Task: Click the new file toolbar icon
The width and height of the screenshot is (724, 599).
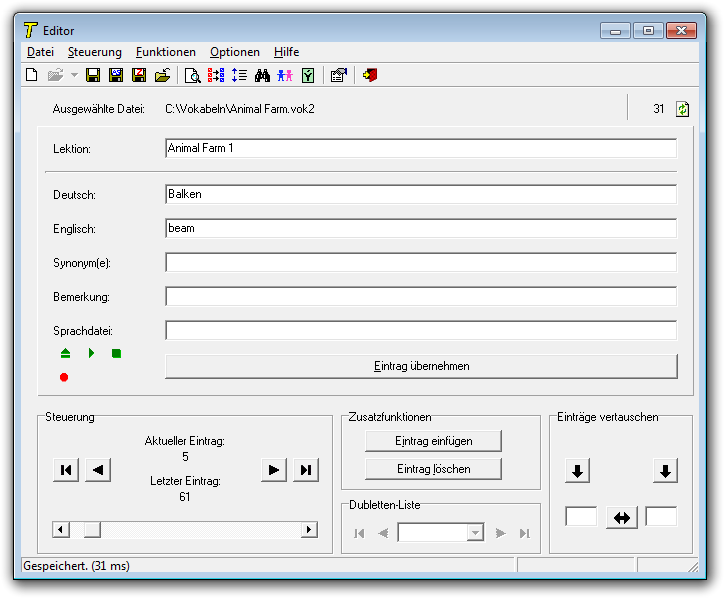Action: tap(31, 75)
